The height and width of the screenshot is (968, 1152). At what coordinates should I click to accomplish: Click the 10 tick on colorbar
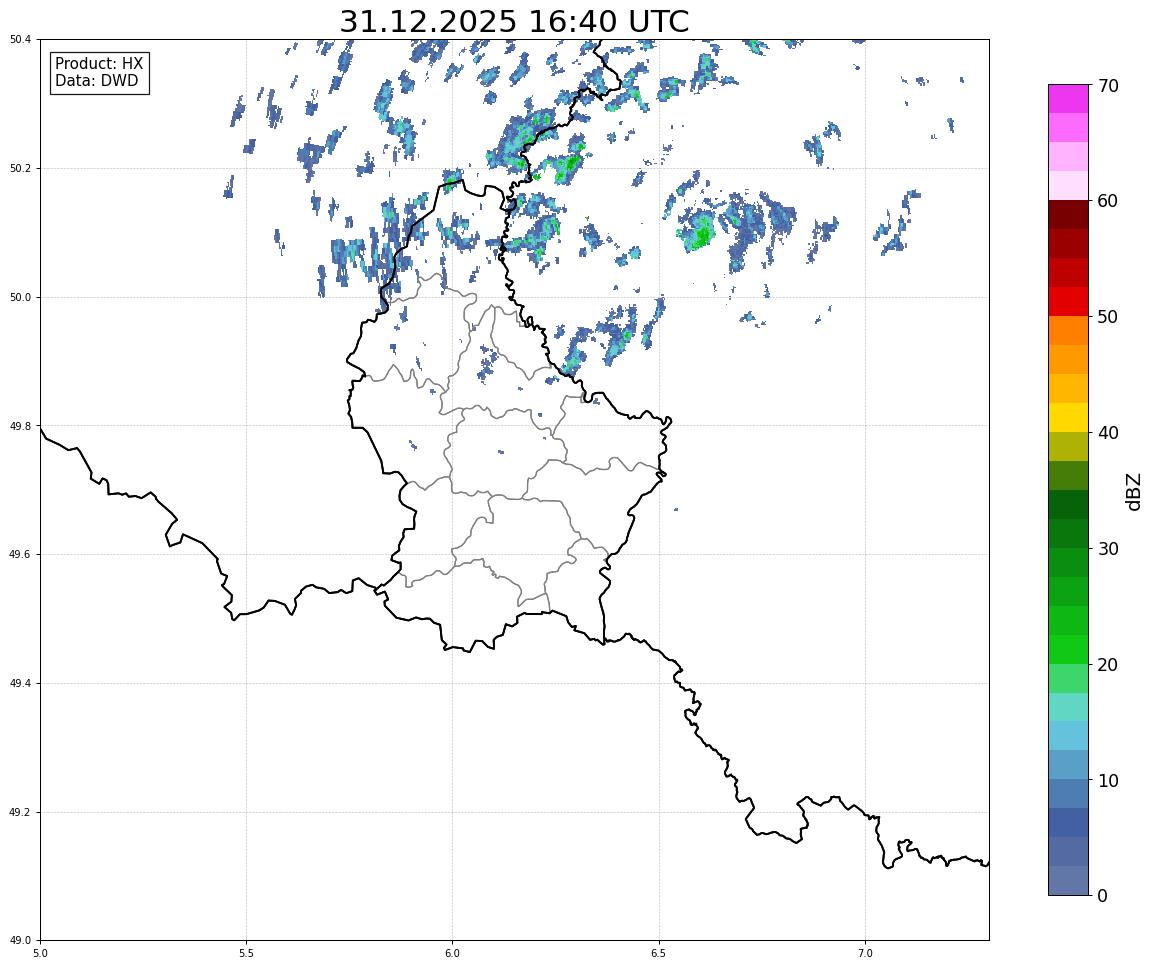point(1109,780)
